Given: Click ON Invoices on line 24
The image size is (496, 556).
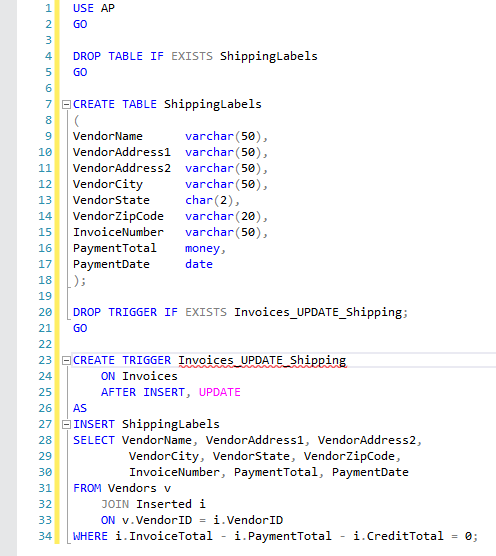Looking at the screenshot, I should [x=139, y=376].
